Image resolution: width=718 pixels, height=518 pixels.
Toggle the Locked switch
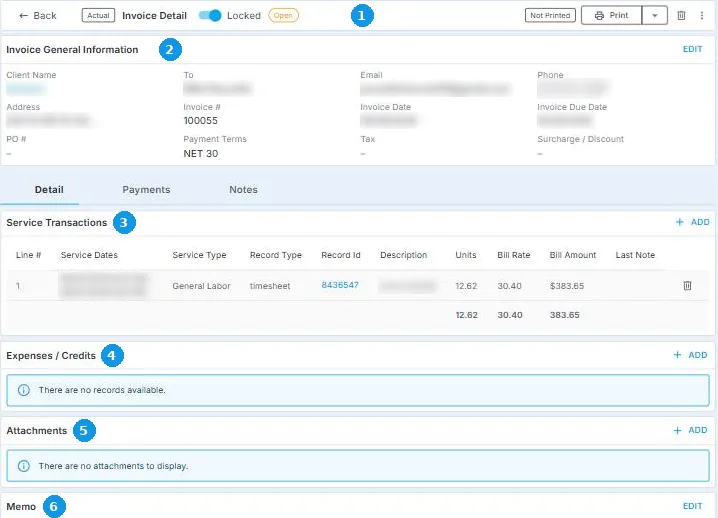pyautogui.click(x=210, y=16)
